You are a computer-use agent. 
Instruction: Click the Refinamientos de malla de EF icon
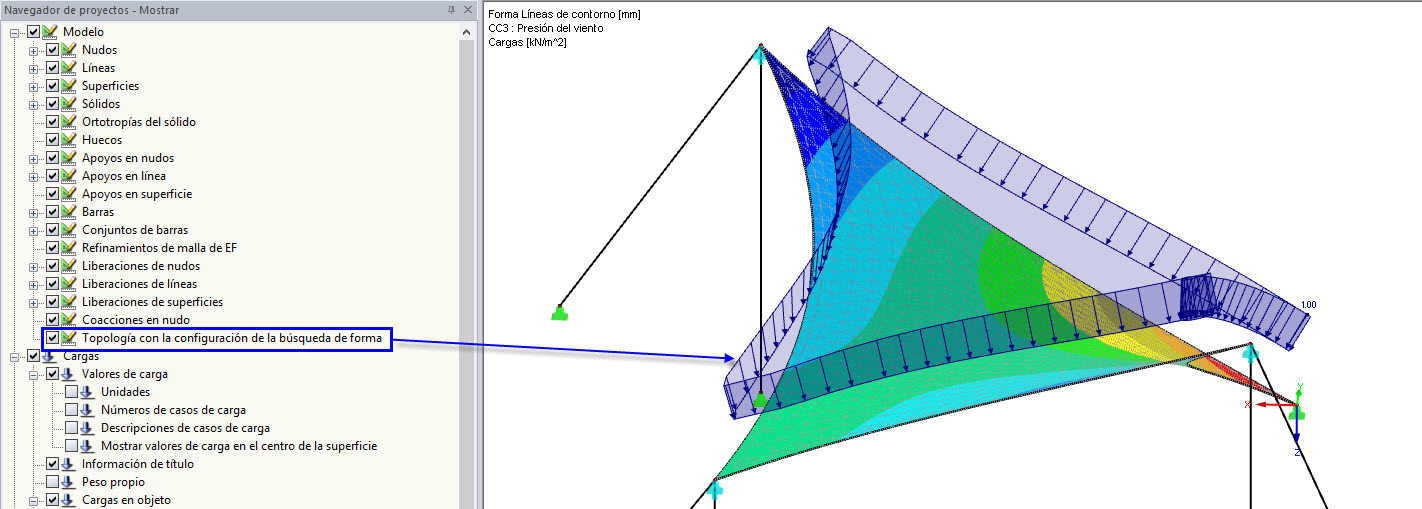68,248
